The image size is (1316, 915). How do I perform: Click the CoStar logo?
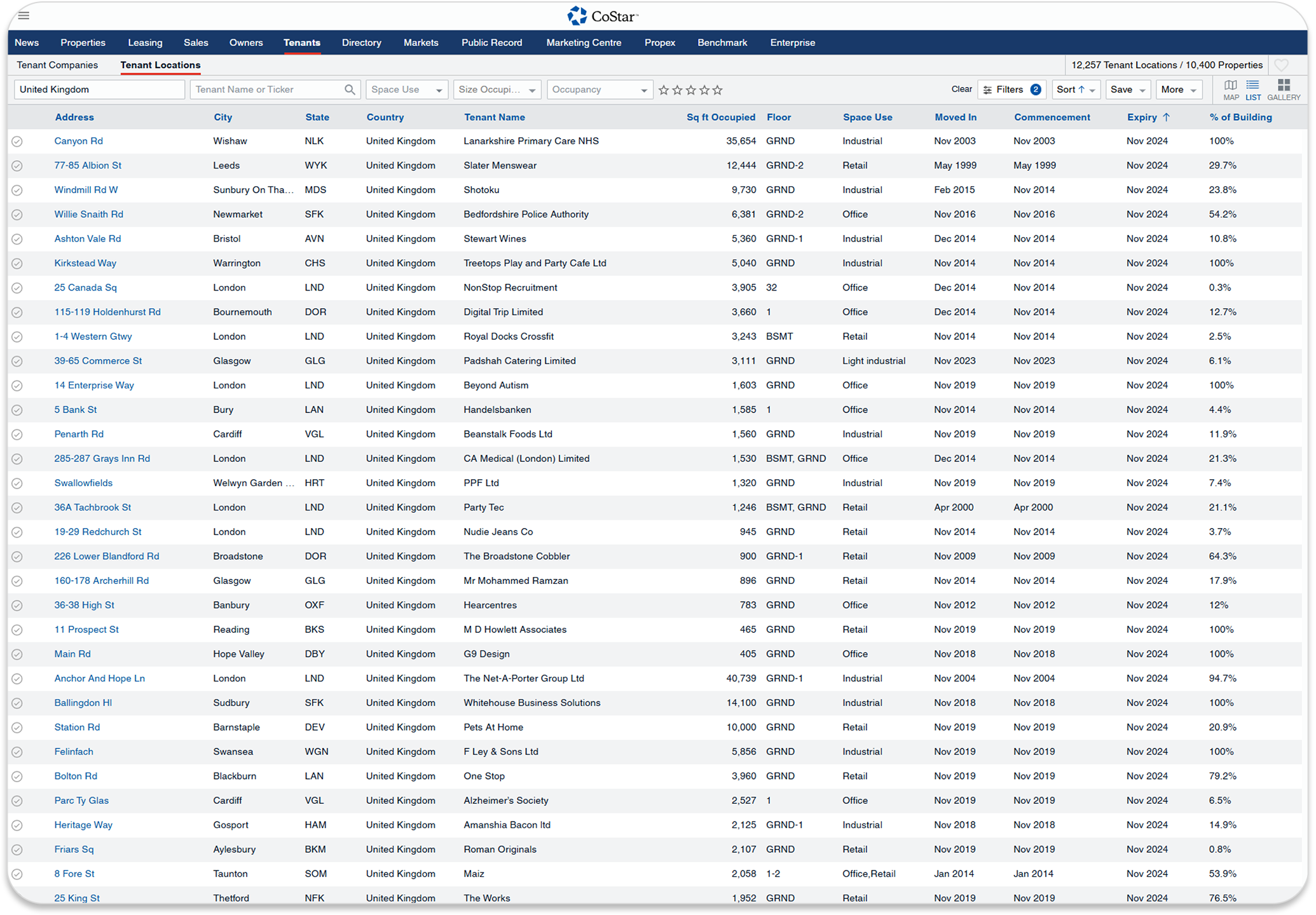(x=601, y=16)
